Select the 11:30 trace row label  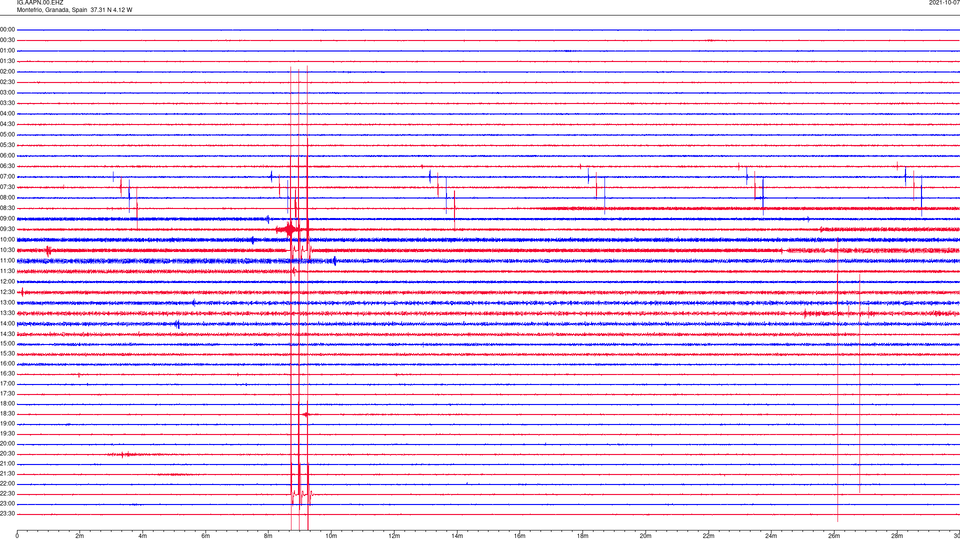pyautogui.click(x=7, y=271)
